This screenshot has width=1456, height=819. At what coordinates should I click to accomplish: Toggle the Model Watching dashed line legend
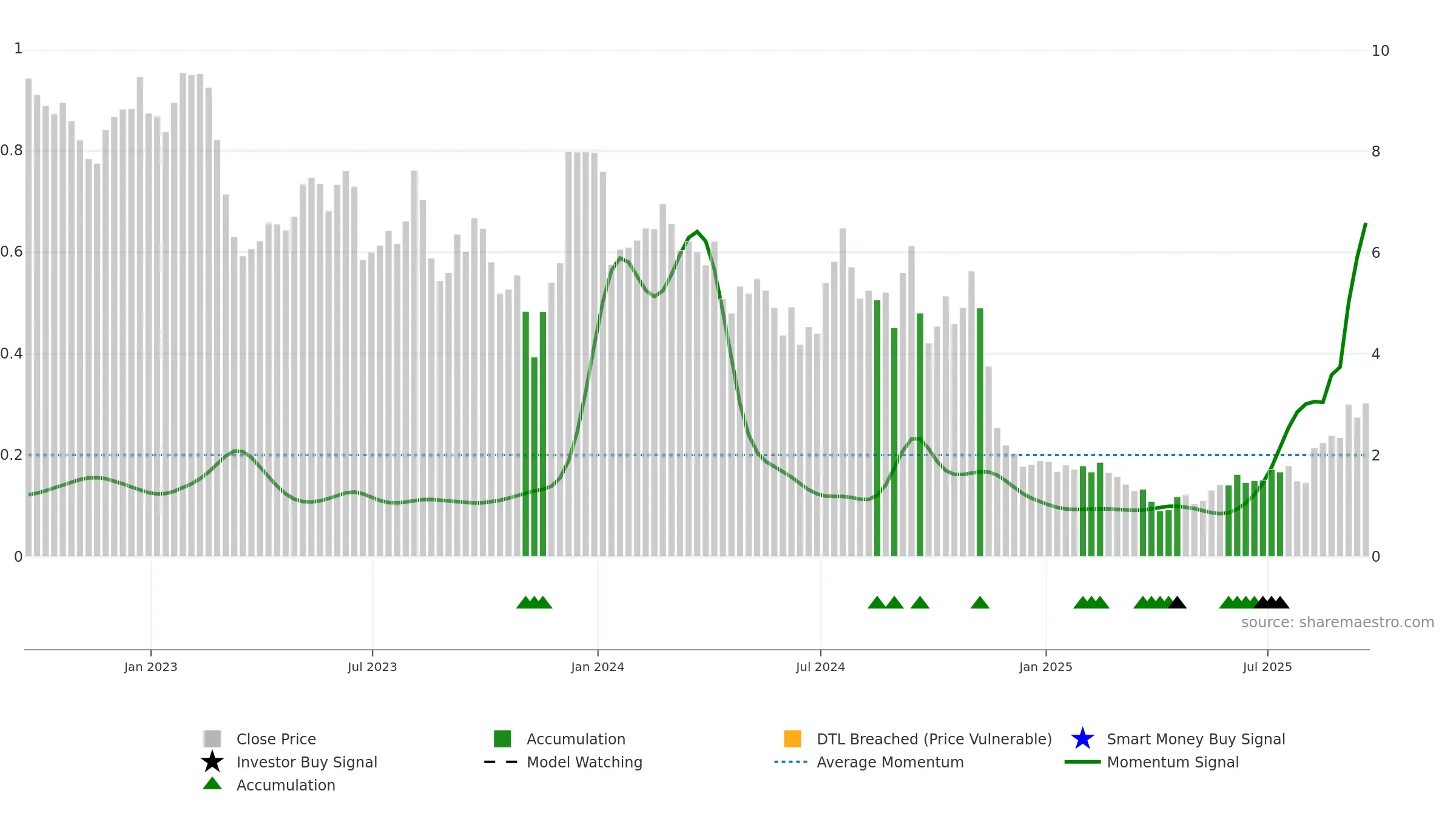tap(501, 762)
